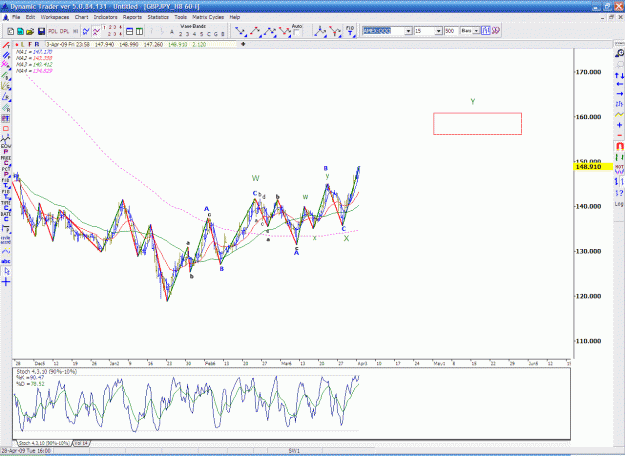625x456 pixels.
Task: Click the vertical split-window icon
Action: click(140, 31)
